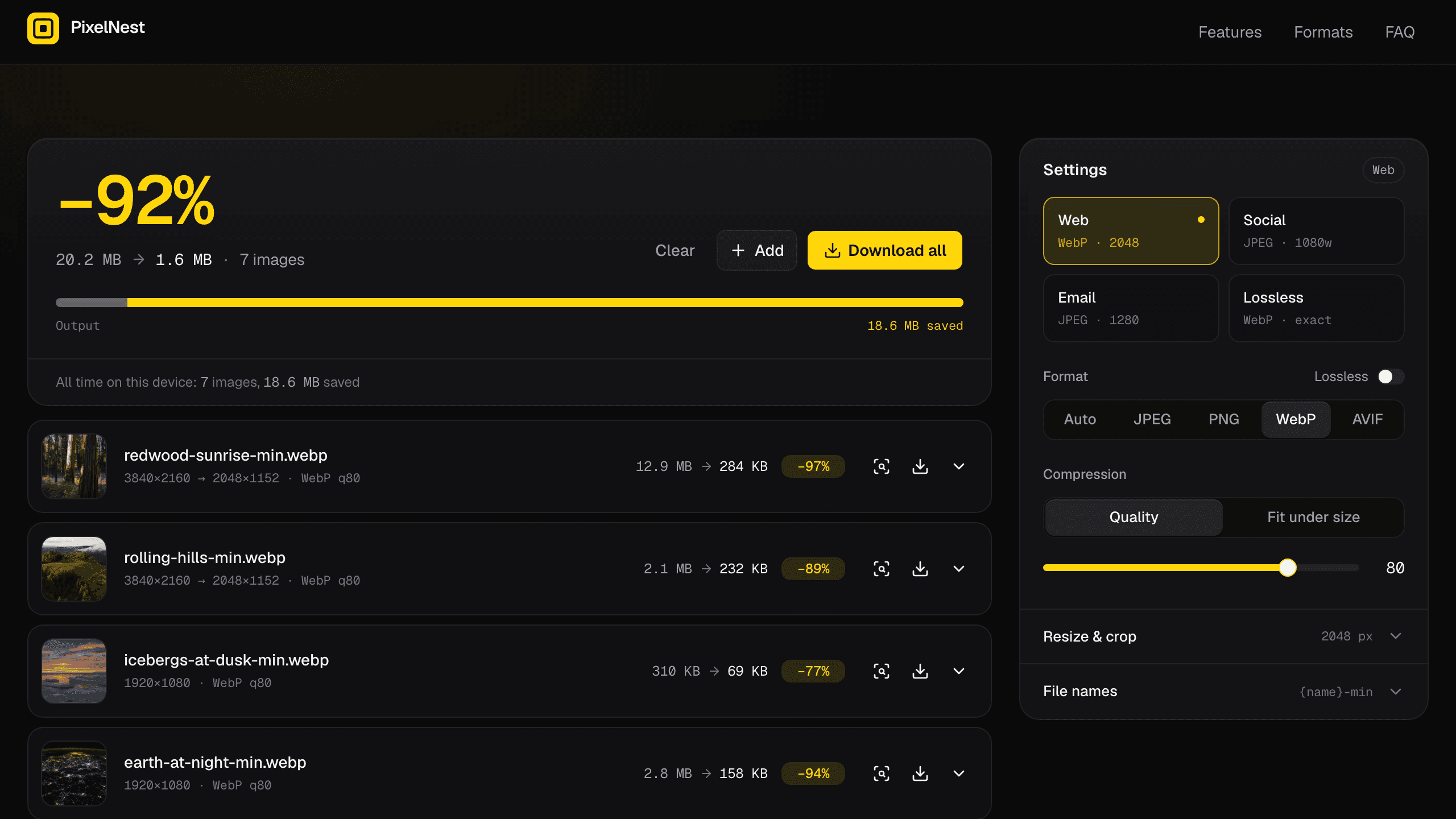This screenshot has height=819, width=1456.
Task: Choose JPEG format
Action: (1152, 420)
